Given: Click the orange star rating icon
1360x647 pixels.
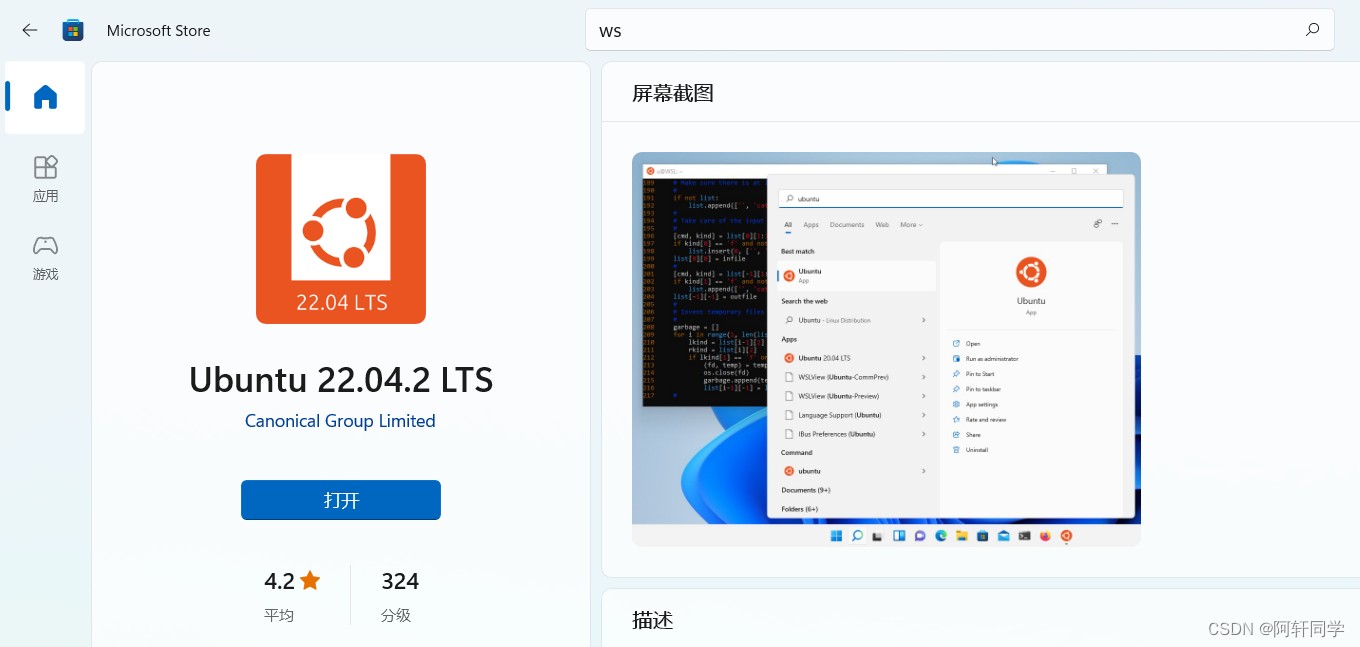Looking at the screenshot, I should (x=311, y=580).
